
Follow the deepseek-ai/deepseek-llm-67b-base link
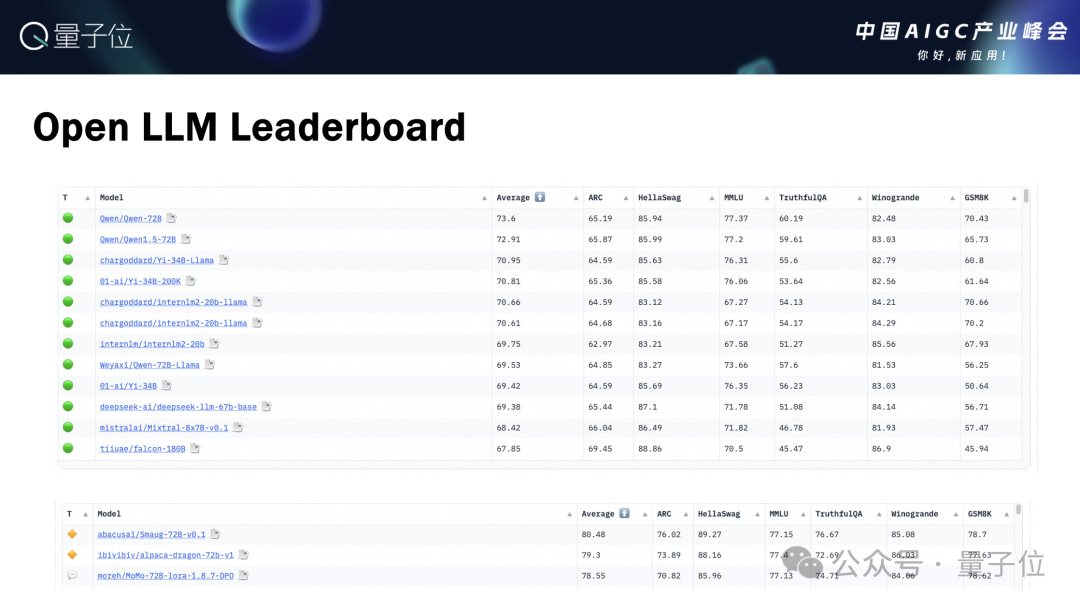point(178,407)
